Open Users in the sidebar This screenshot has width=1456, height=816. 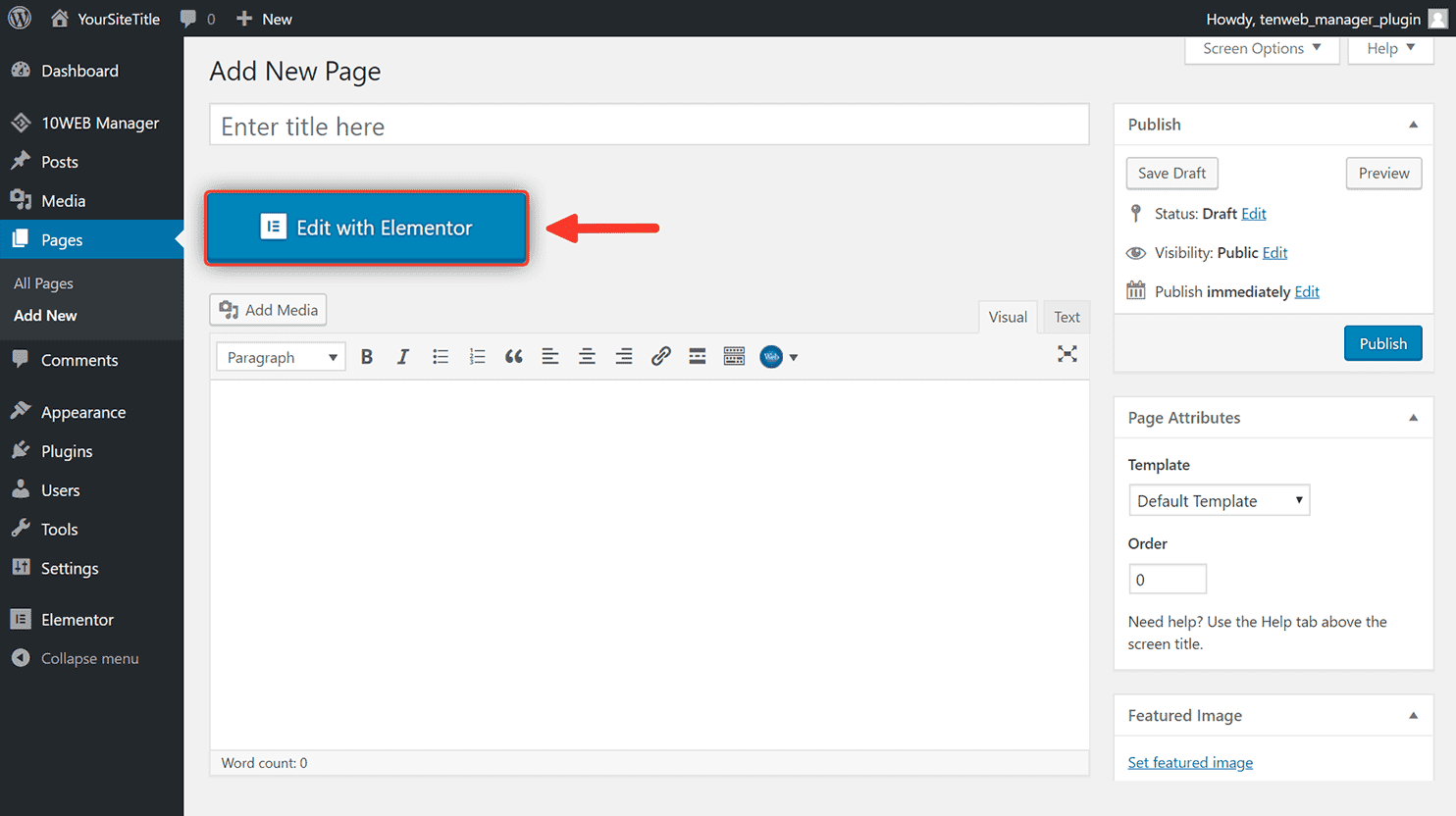(91, 490)
